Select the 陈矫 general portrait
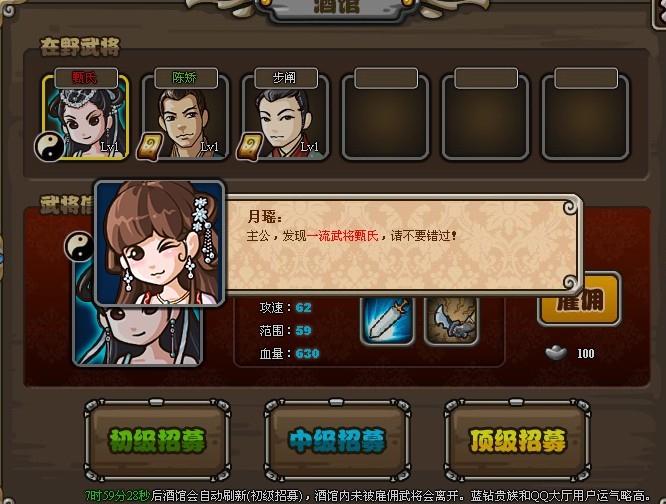The width and height of the screenshot is (666, 504). click(x=185, y=118)
